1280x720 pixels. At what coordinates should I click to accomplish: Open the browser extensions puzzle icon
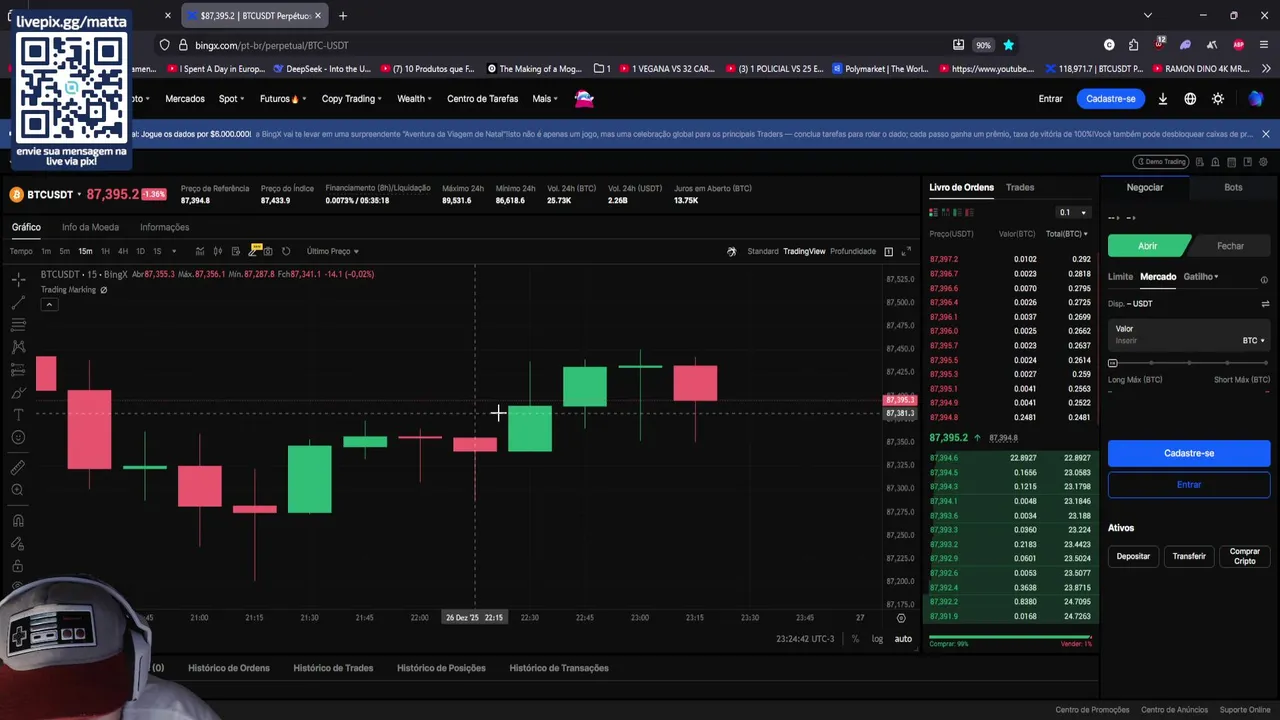tap(1133, 45)
